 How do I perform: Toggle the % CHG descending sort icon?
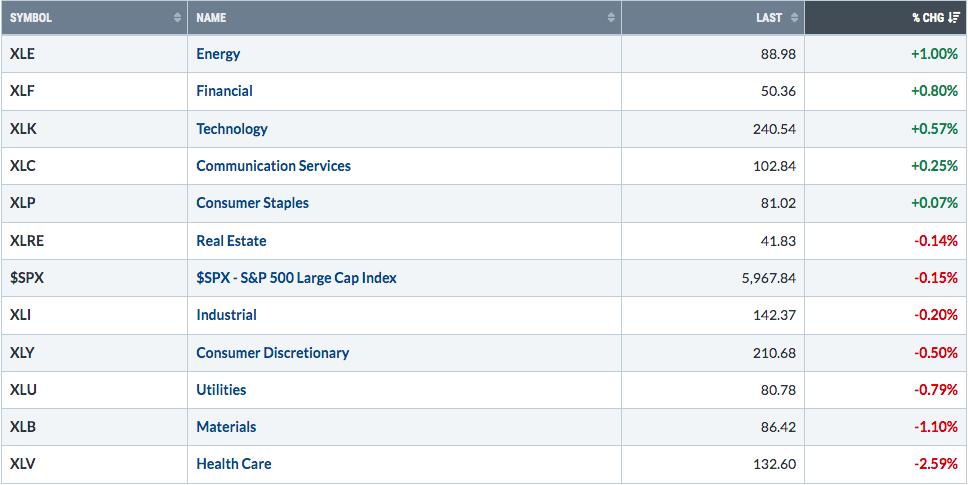(954, 18)
